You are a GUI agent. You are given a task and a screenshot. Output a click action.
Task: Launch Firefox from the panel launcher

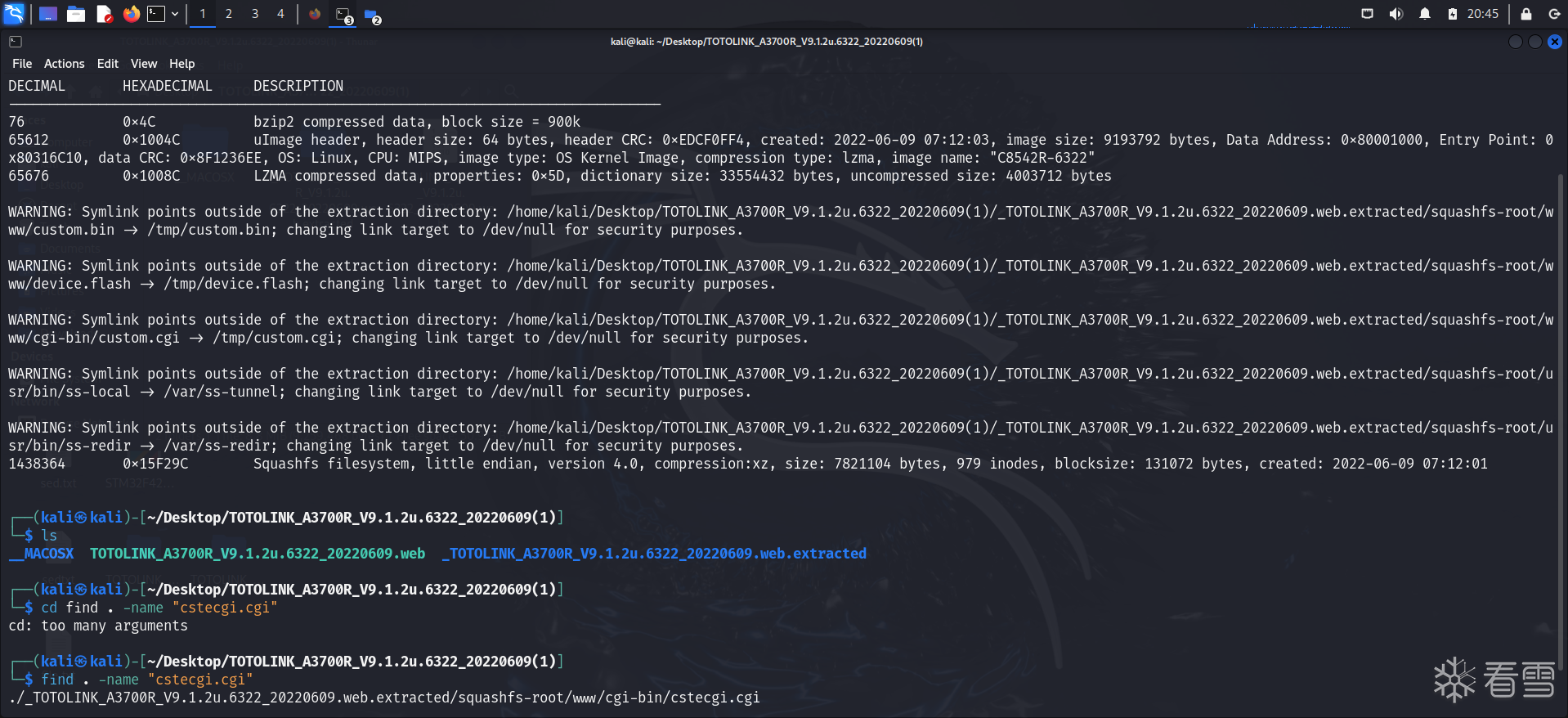click(131, 14)
